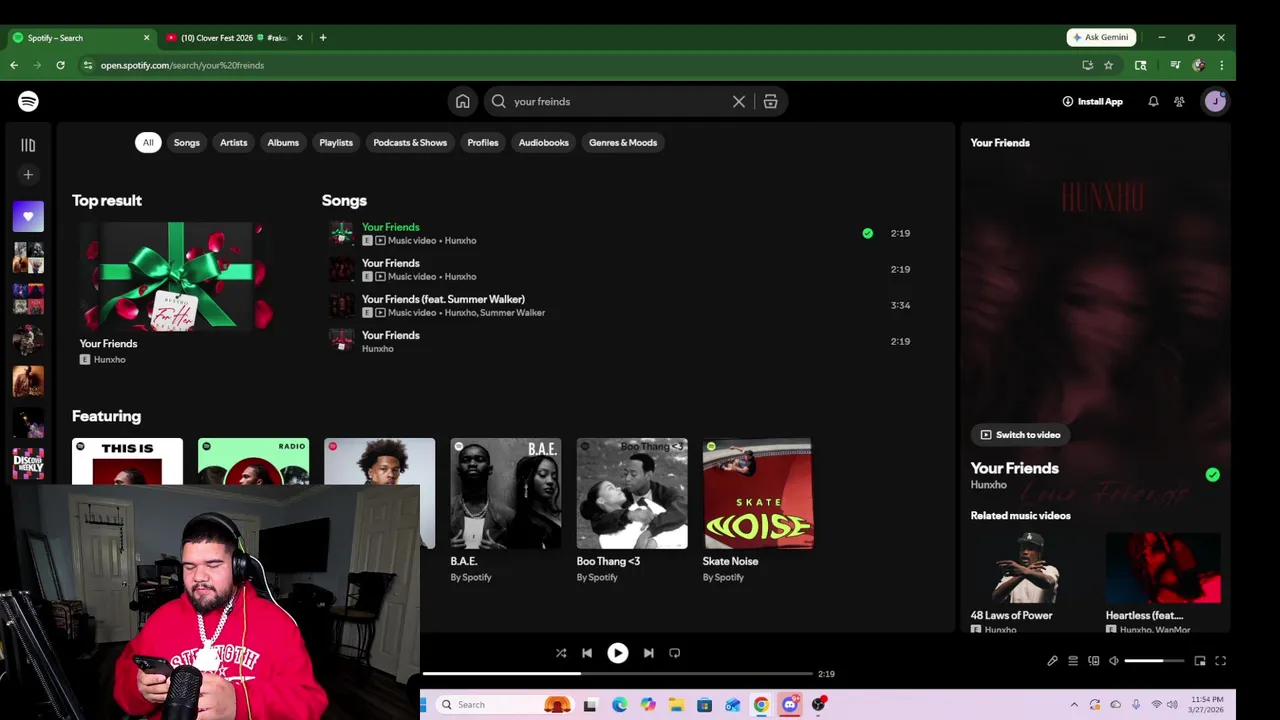Viewport: 1280px width, 720px height.
Task: Click the plus Create playlist icon
Action: pos(28,175)
